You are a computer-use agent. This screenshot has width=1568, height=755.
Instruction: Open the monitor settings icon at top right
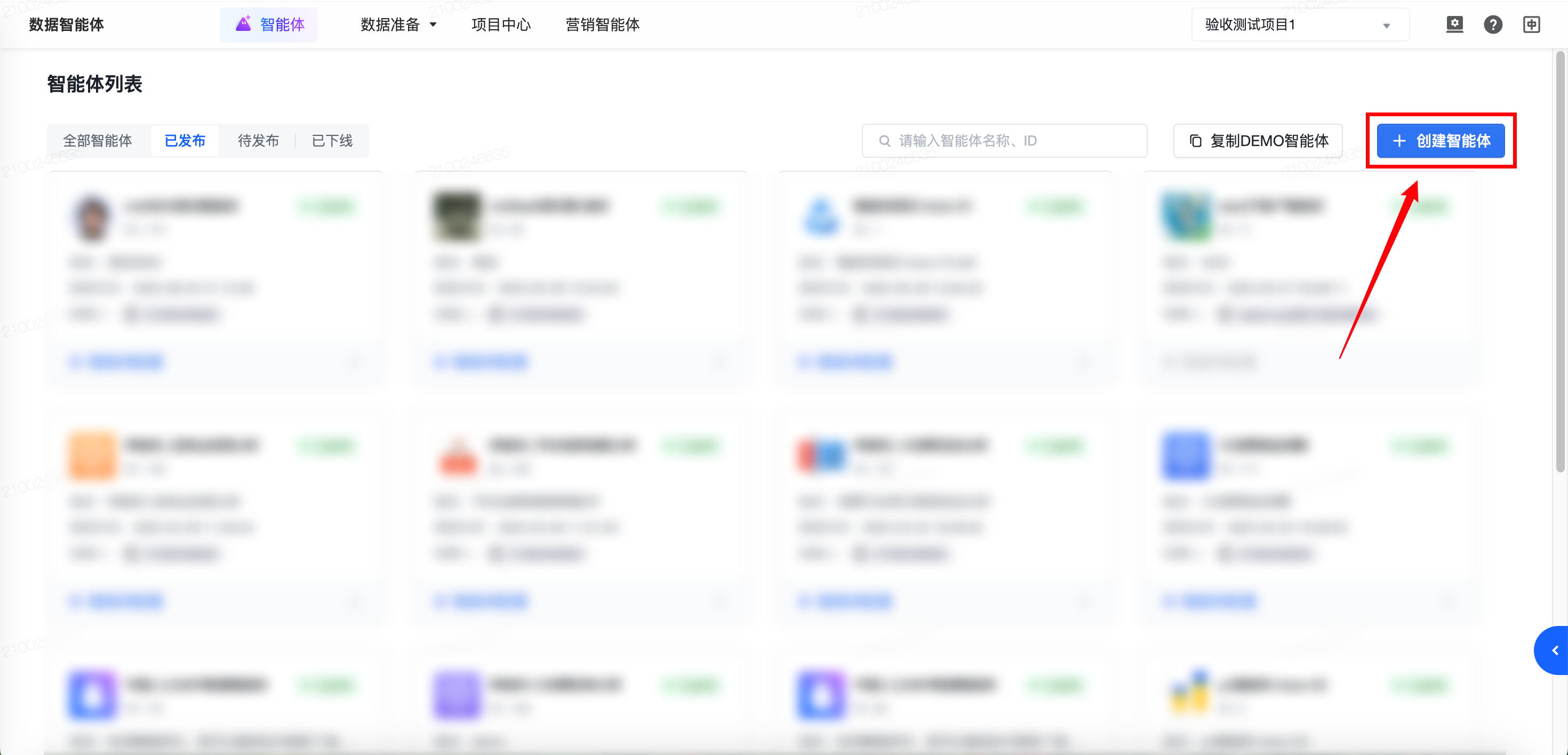[x=1454, y=25]
